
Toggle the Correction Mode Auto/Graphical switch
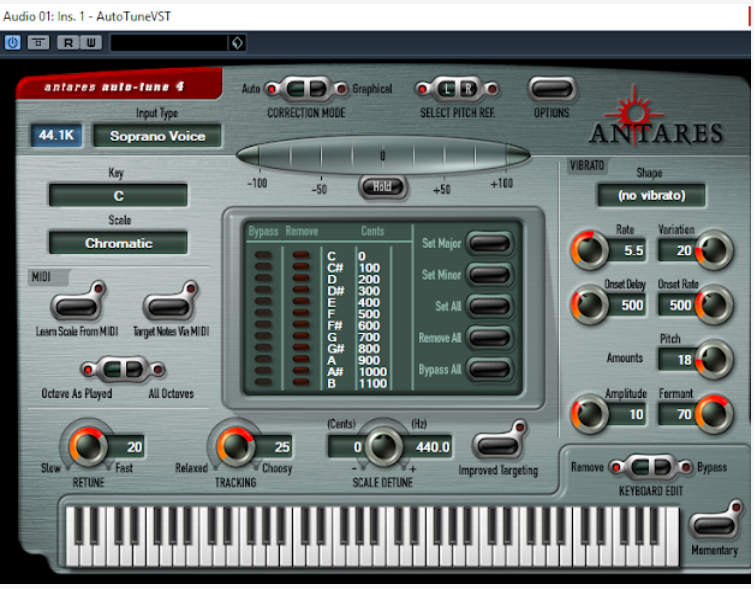[x=306, y=89]
